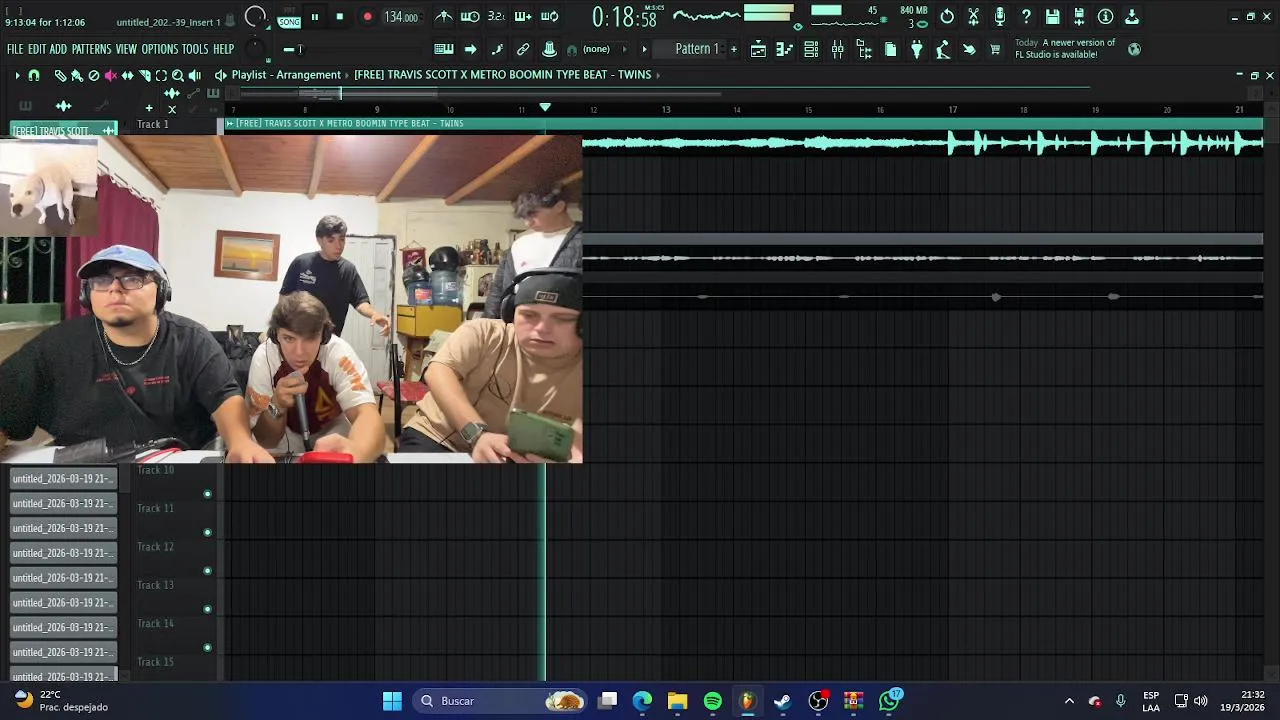Add new pattern with plus button
1280x720 pixels.
(733, 49)
